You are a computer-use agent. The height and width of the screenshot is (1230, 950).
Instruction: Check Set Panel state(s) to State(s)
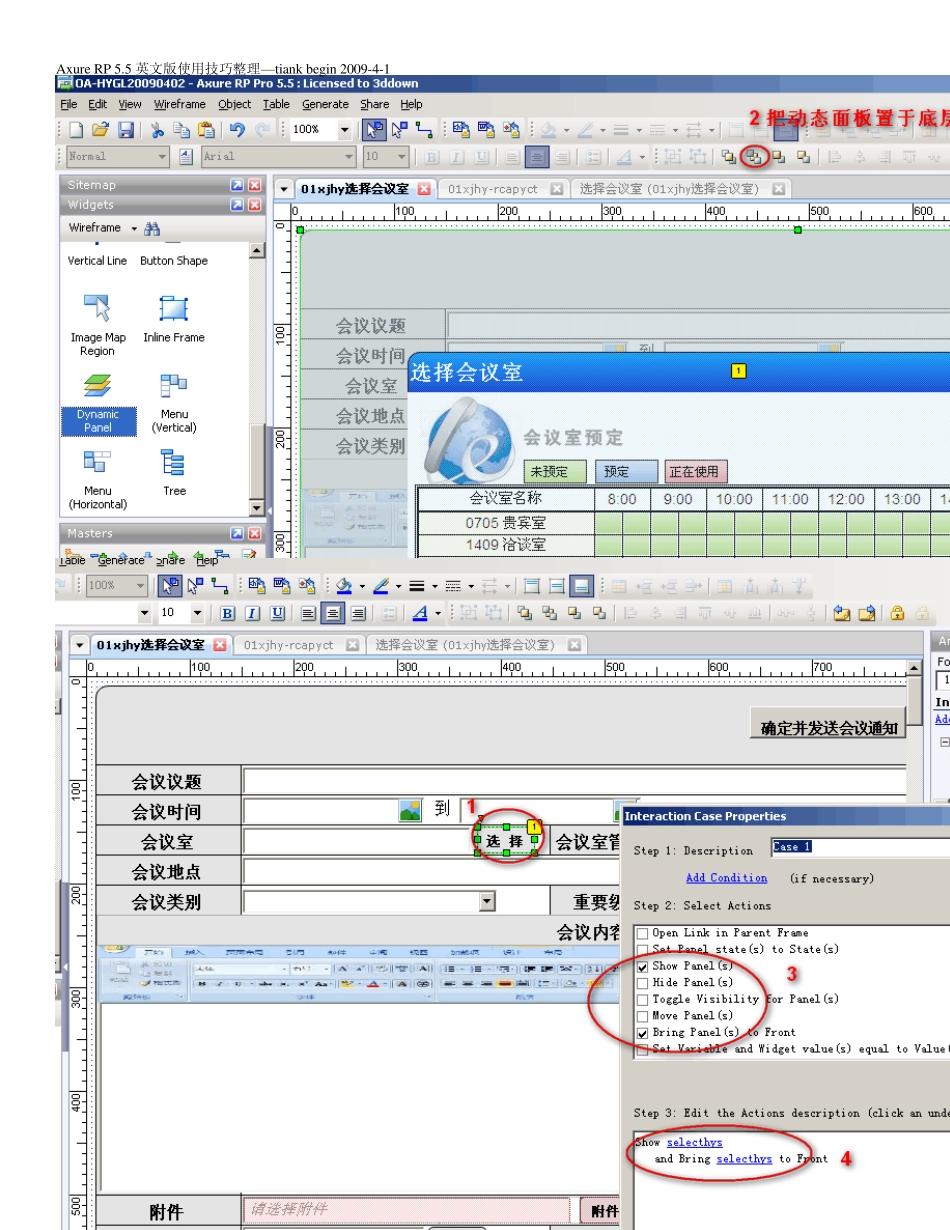[642, 949]
